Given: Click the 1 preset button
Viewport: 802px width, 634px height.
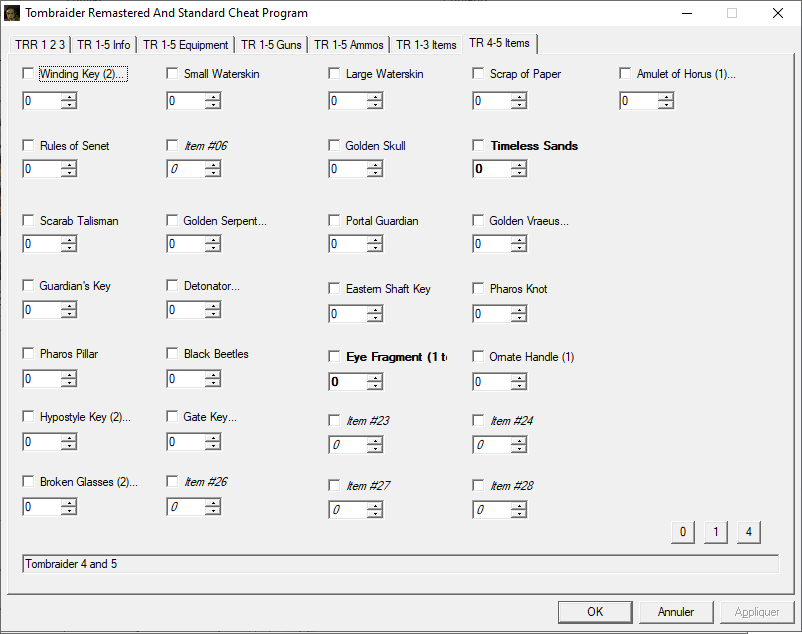Looking at the screenshot, I should click(716, 532).
